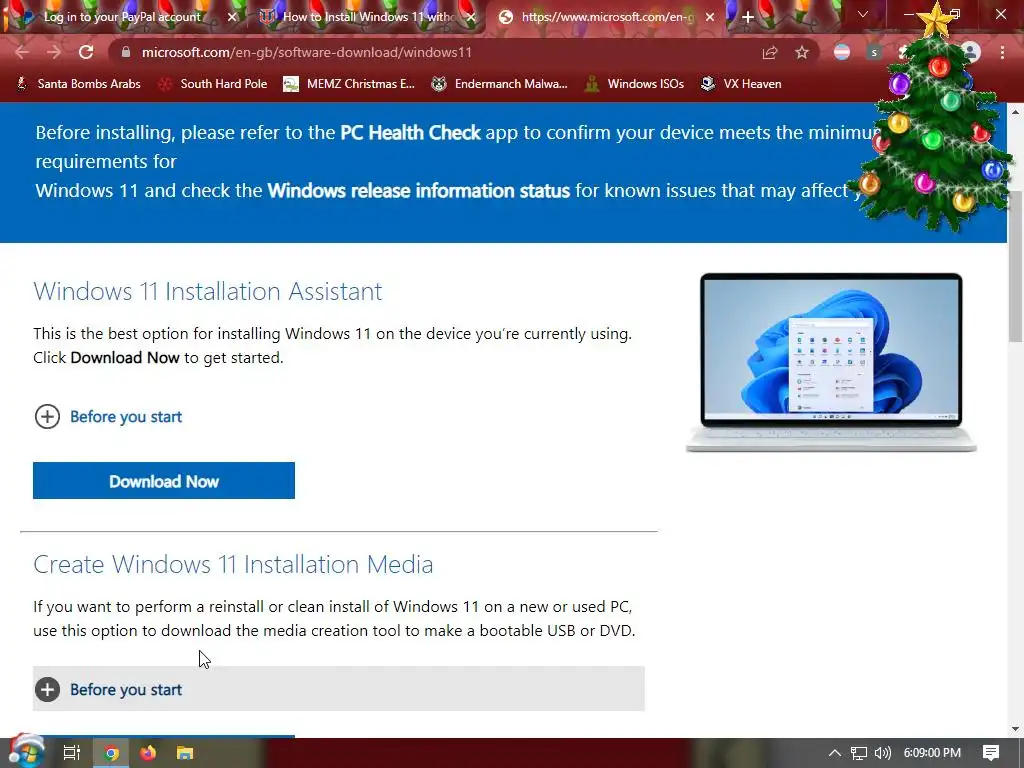Click the network tray icon

[x=859, y=753]
